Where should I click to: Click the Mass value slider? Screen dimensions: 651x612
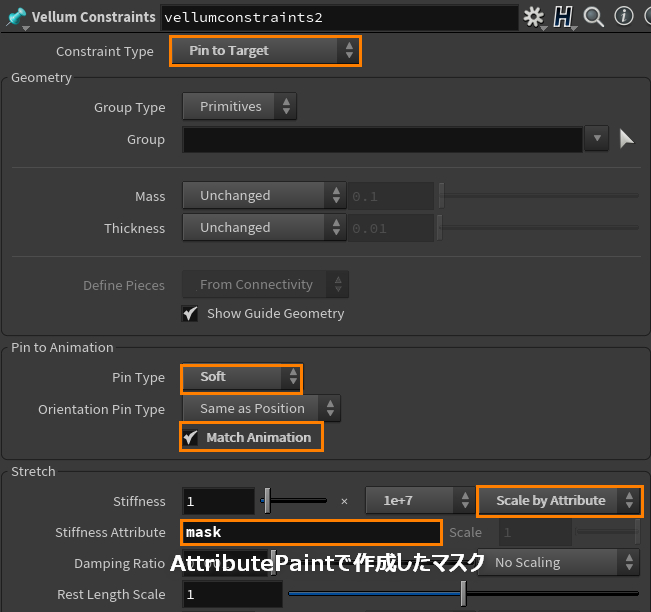539,196
